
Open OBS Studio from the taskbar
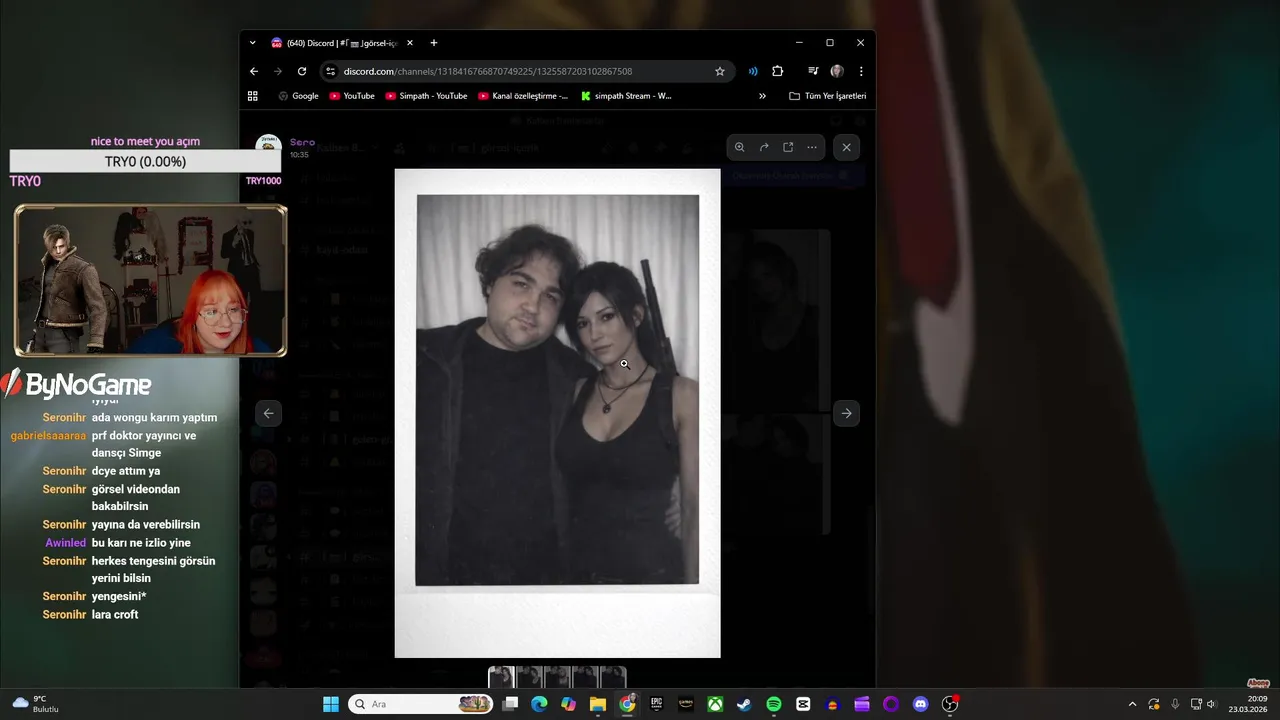[x=950, y=704]
